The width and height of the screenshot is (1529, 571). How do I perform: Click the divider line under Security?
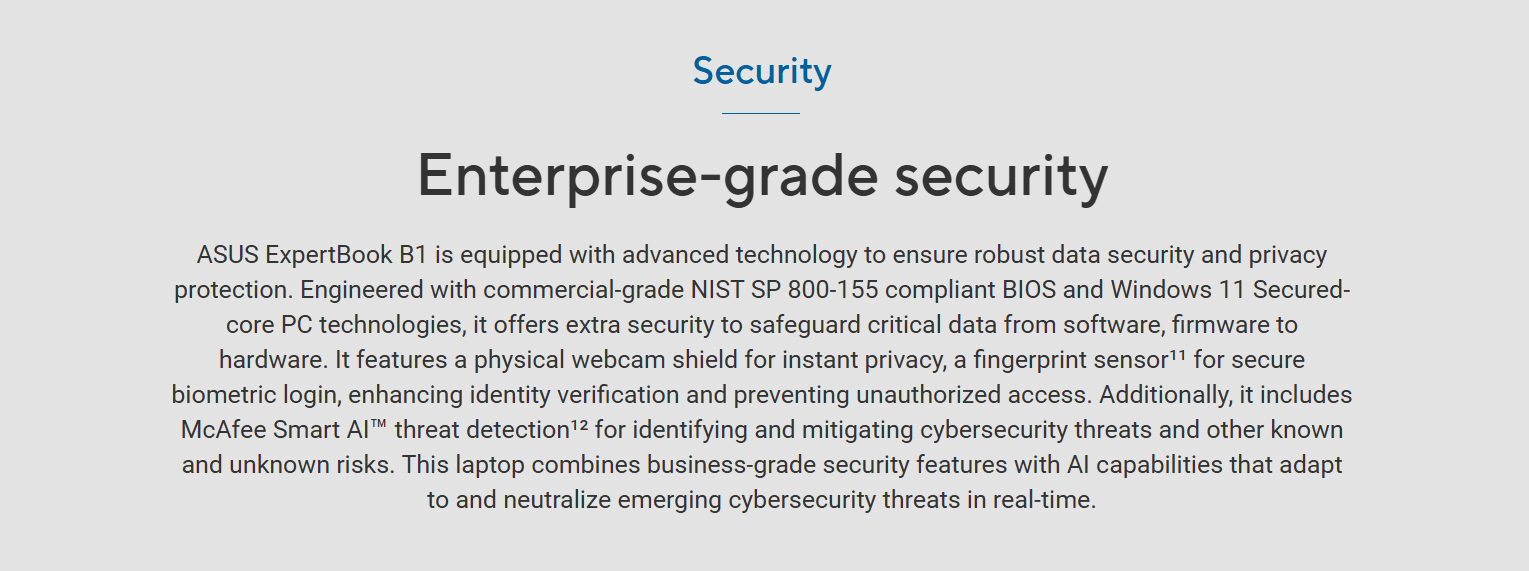[x=761, y=114]
